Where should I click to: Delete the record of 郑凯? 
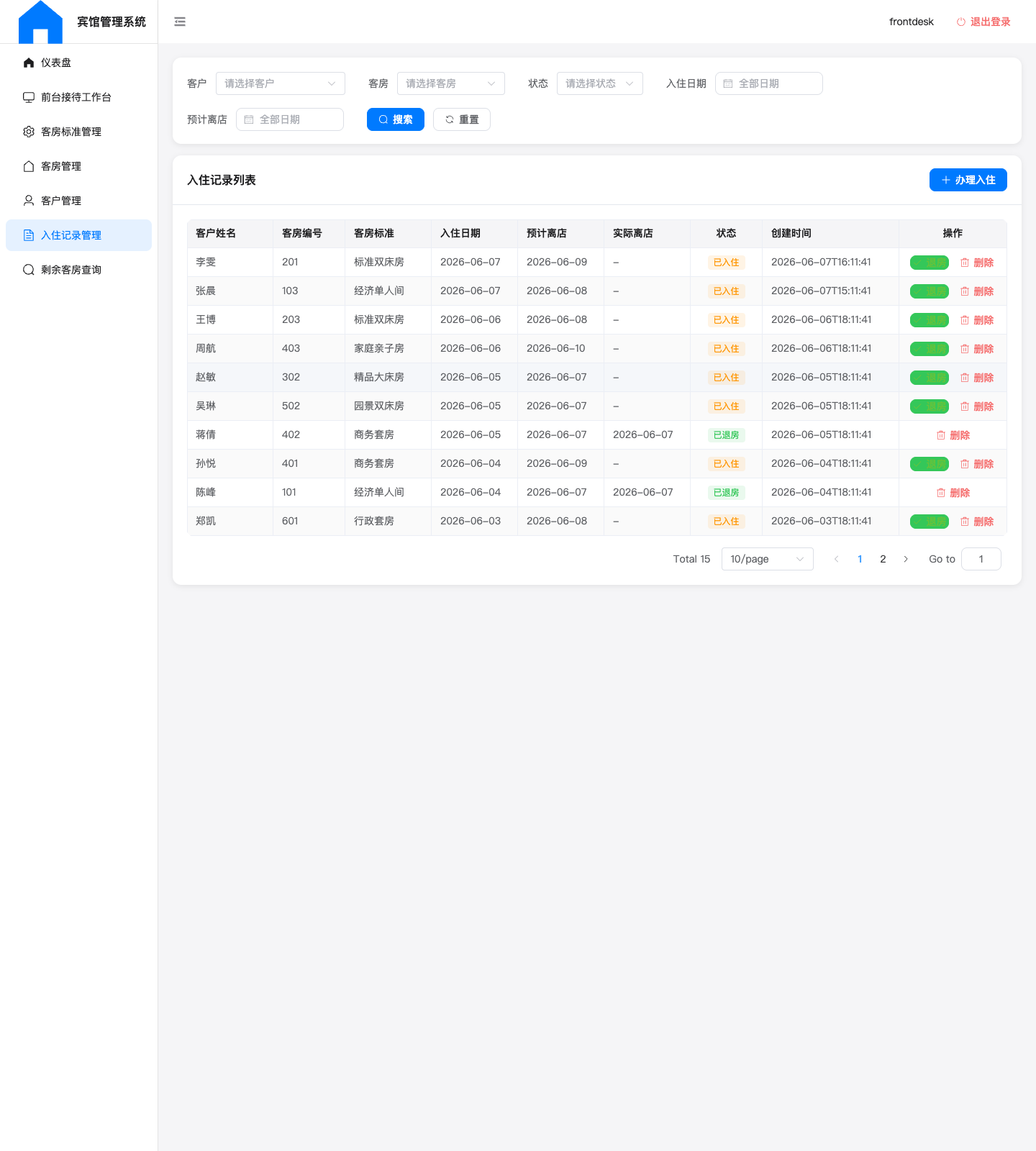pyautogui.click(x=977, y=522)
